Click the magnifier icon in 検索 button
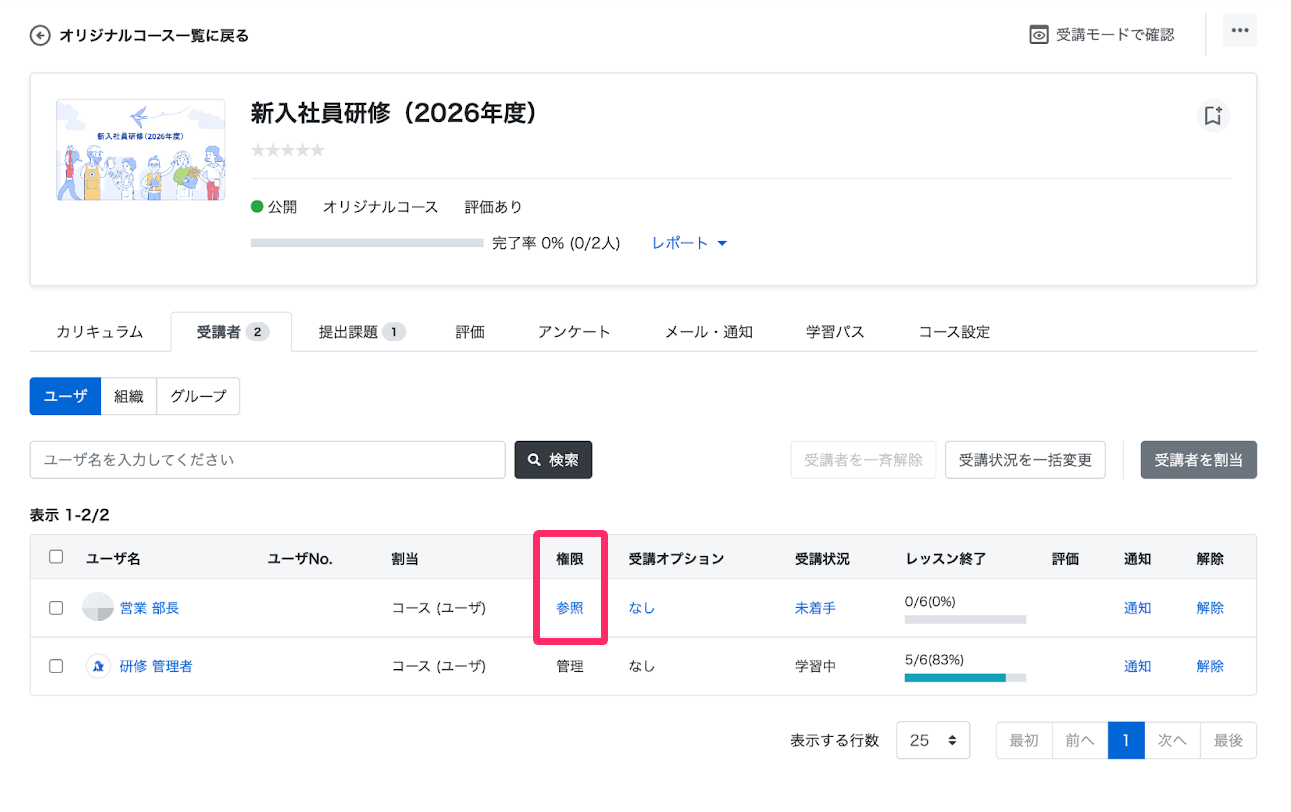Image resolution: width=1291 pixels, height=812 pixels. (x=535, y=460)
